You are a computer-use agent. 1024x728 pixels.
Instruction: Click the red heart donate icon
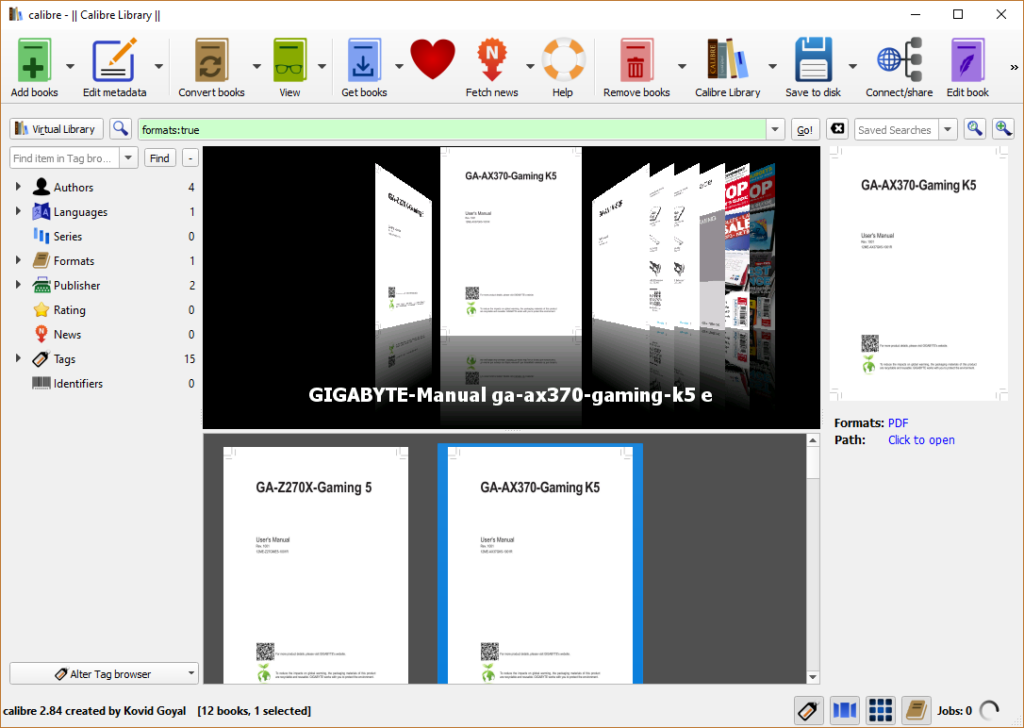(432, 59)
